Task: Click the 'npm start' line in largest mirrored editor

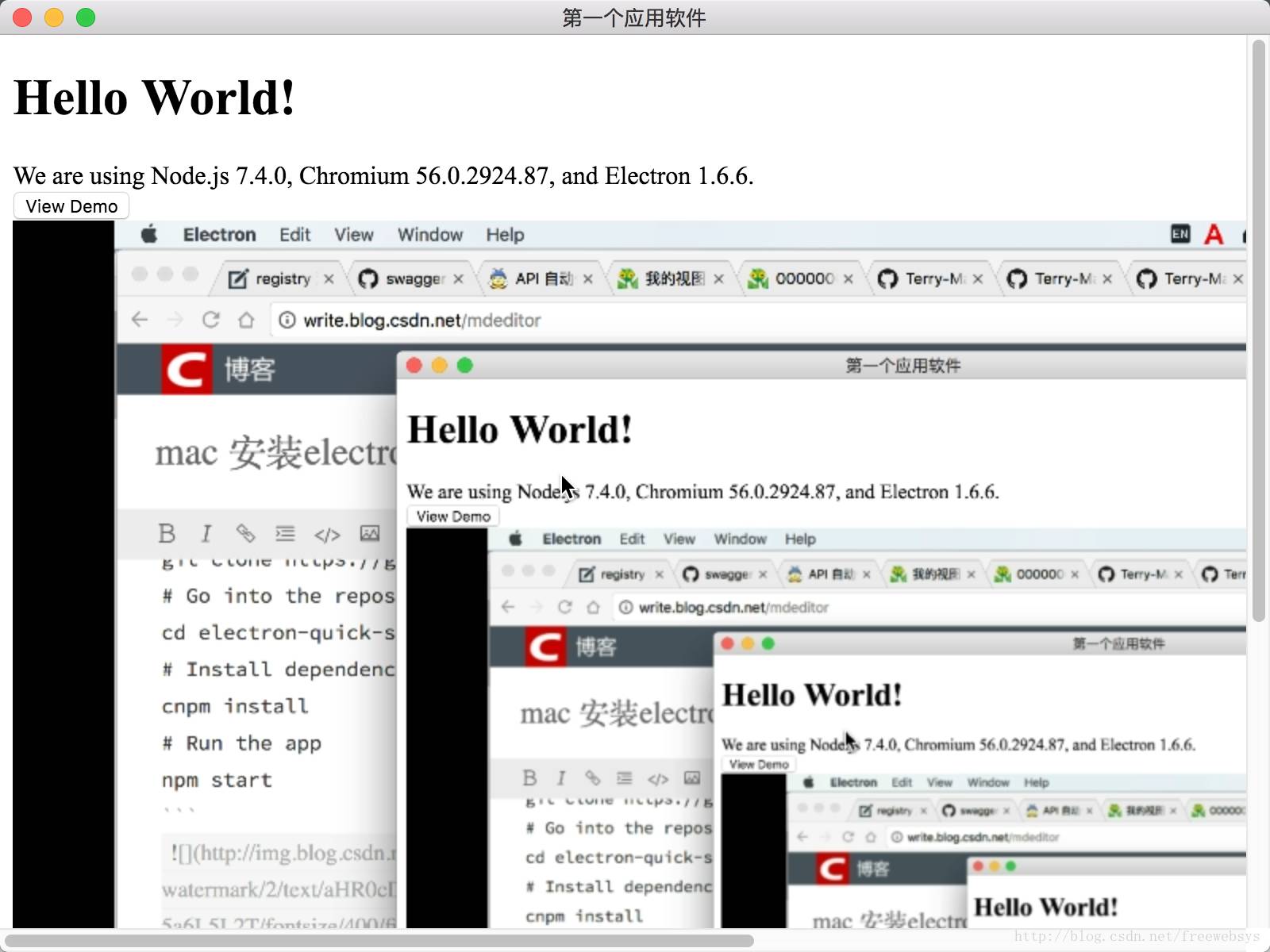Action: (x=217, y=781)
